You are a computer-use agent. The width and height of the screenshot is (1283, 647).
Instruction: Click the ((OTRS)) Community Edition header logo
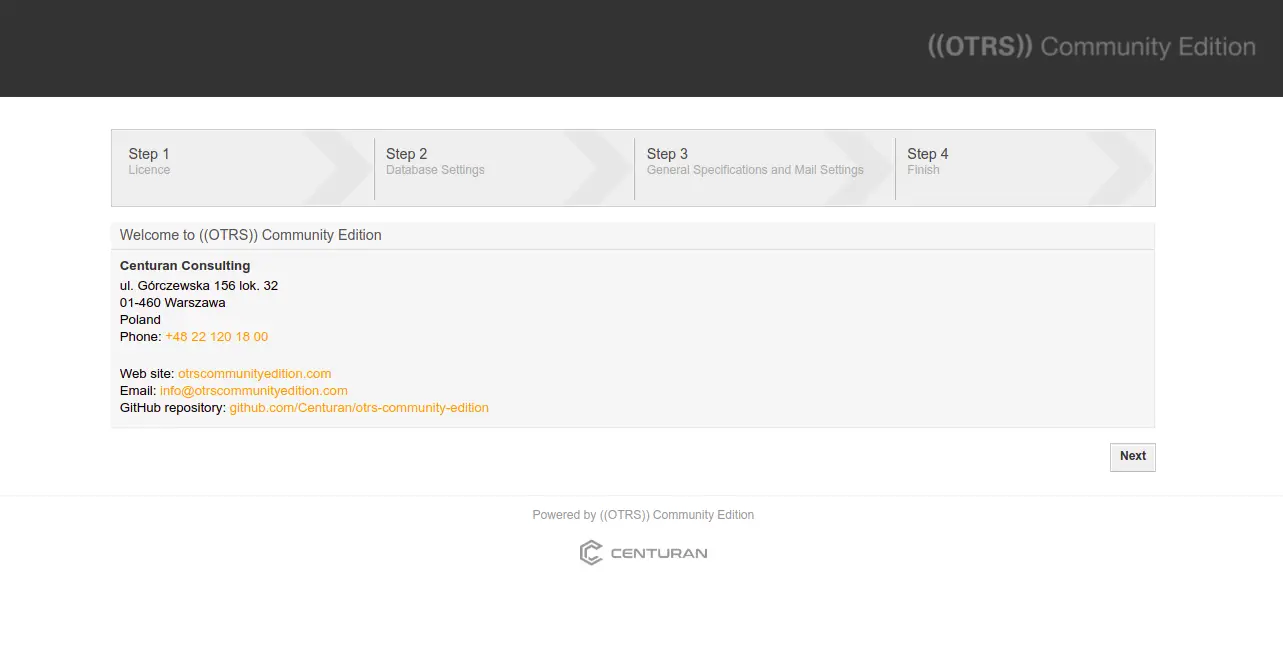(x=1091, y=47)
